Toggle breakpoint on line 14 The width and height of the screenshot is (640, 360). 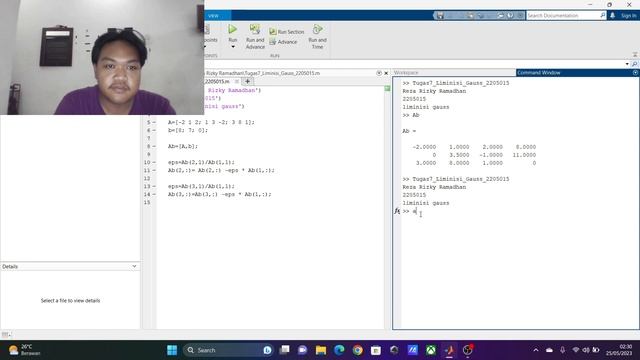tap(154, 194)
